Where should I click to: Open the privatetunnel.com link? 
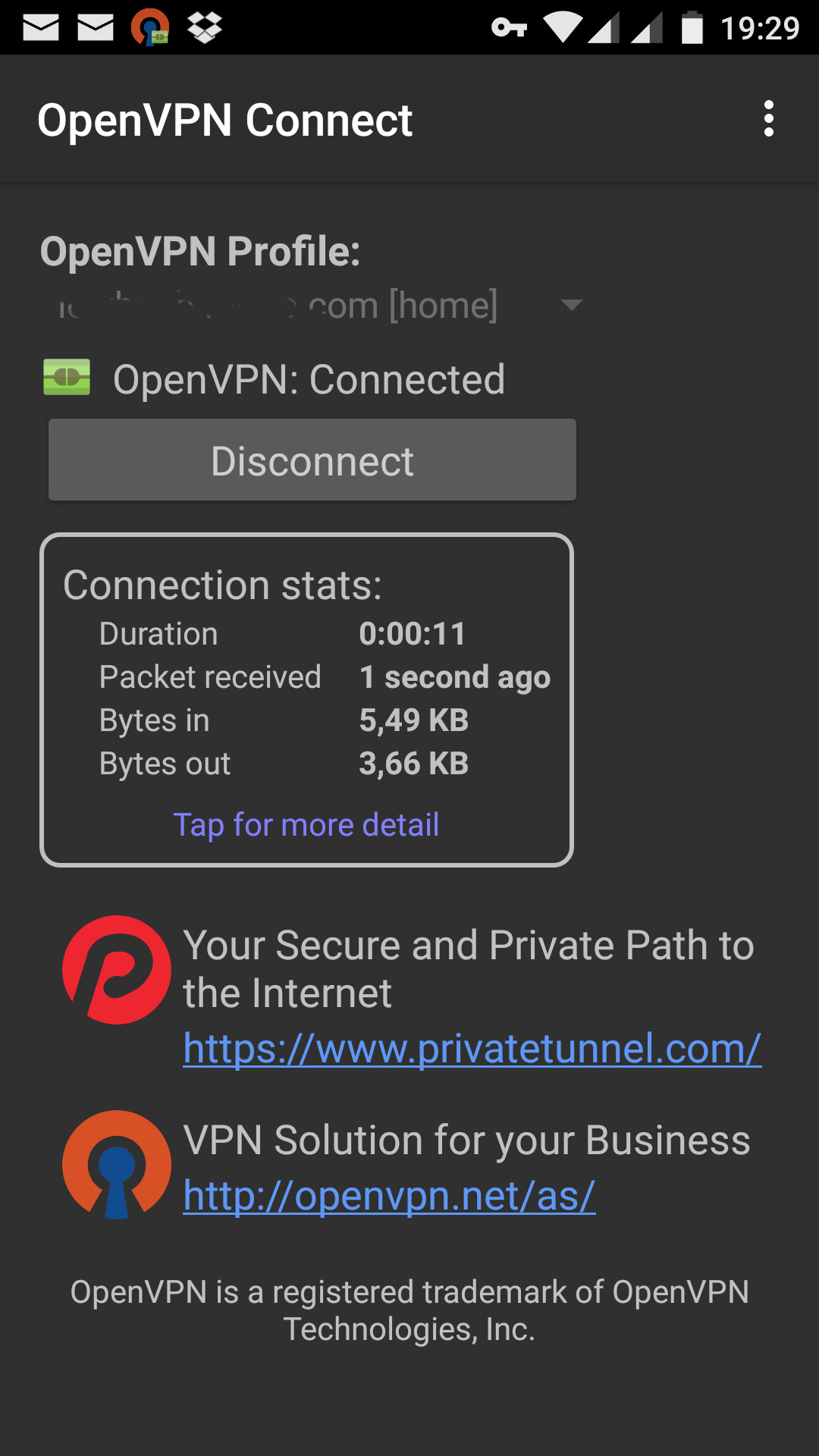(472, 1049)
